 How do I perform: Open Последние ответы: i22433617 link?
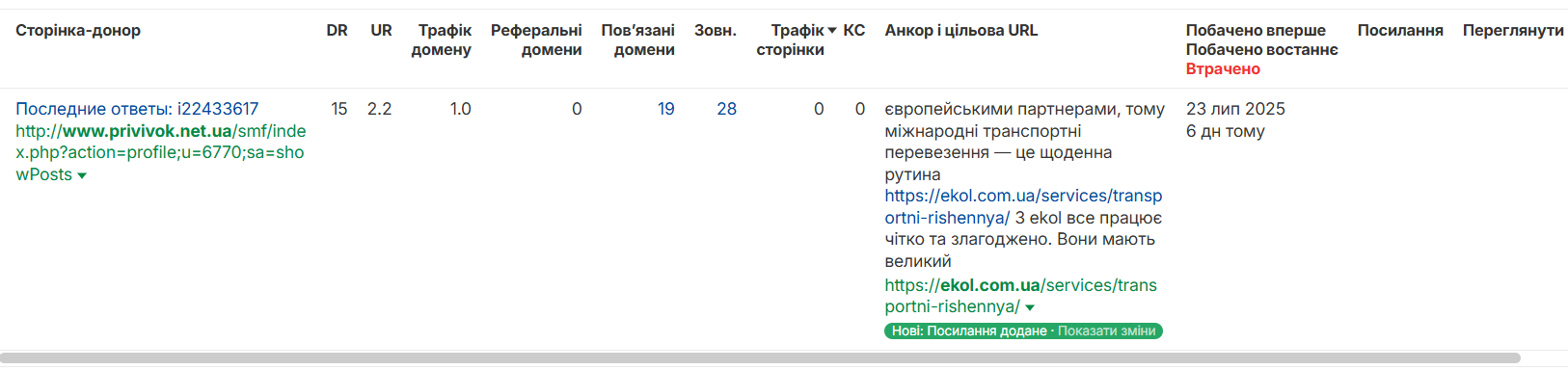tap(137, 109)
